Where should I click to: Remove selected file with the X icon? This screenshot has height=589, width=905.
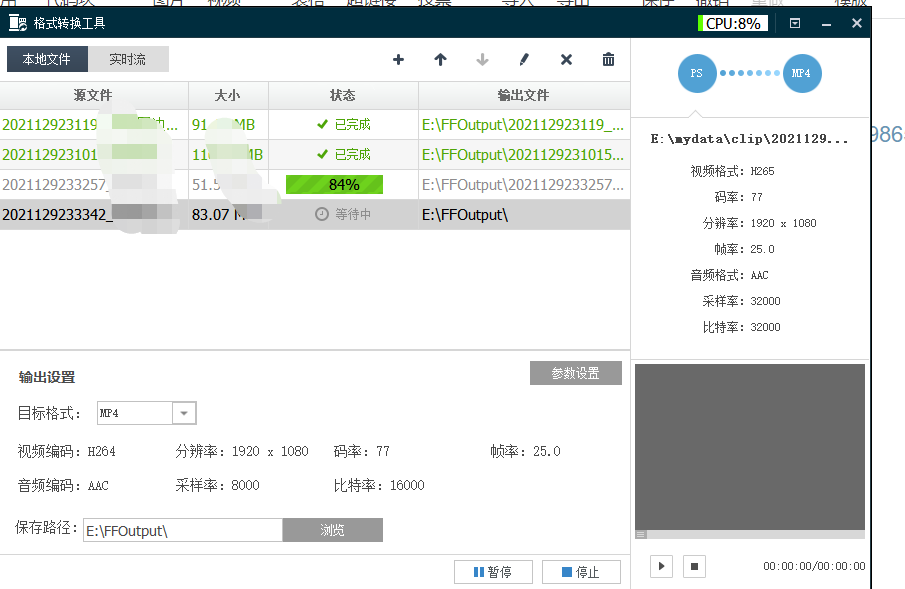pos(566,59)
